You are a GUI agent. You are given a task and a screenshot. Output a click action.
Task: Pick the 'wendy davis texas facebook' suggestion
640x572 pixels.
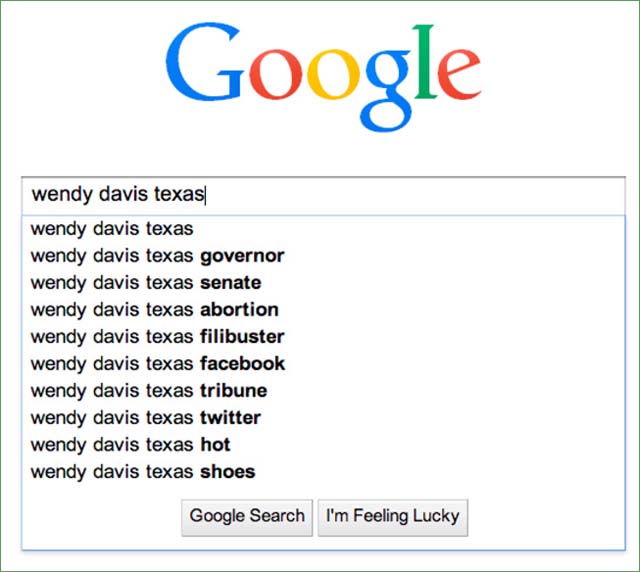coord(157,364)
